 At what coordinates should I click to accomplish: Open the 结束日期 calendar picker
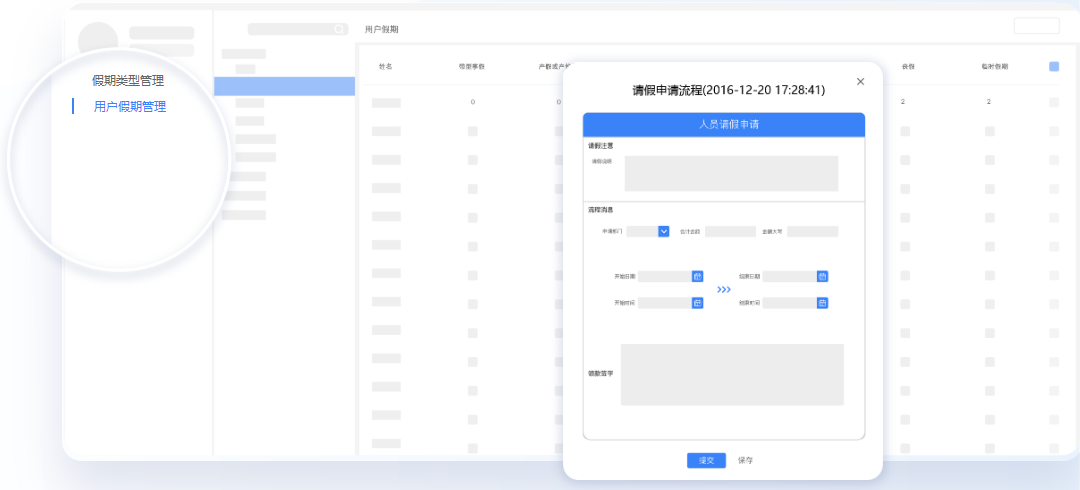(822, 276)
